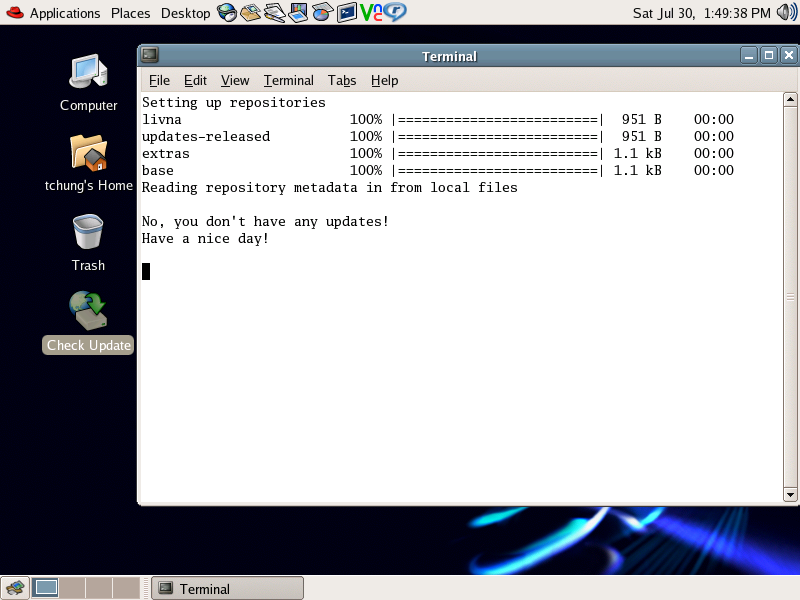Click the terminal vertical scrollbar thumb
The width and height of the screenshot is (800, 600).
tap(790, 297)
